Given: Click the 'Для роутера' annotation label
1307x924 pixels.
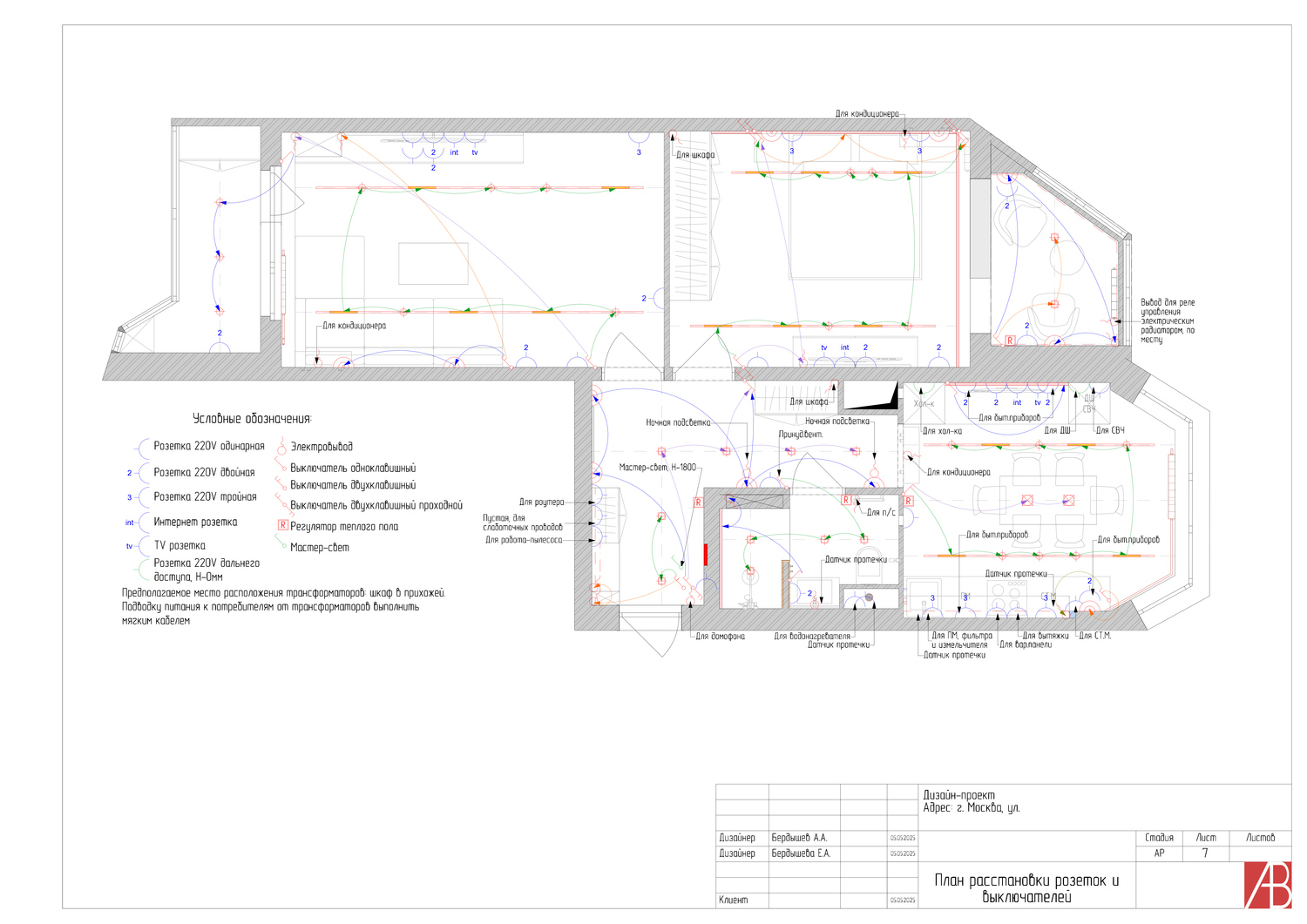Looking at the screenshot, I should [541, 502].
